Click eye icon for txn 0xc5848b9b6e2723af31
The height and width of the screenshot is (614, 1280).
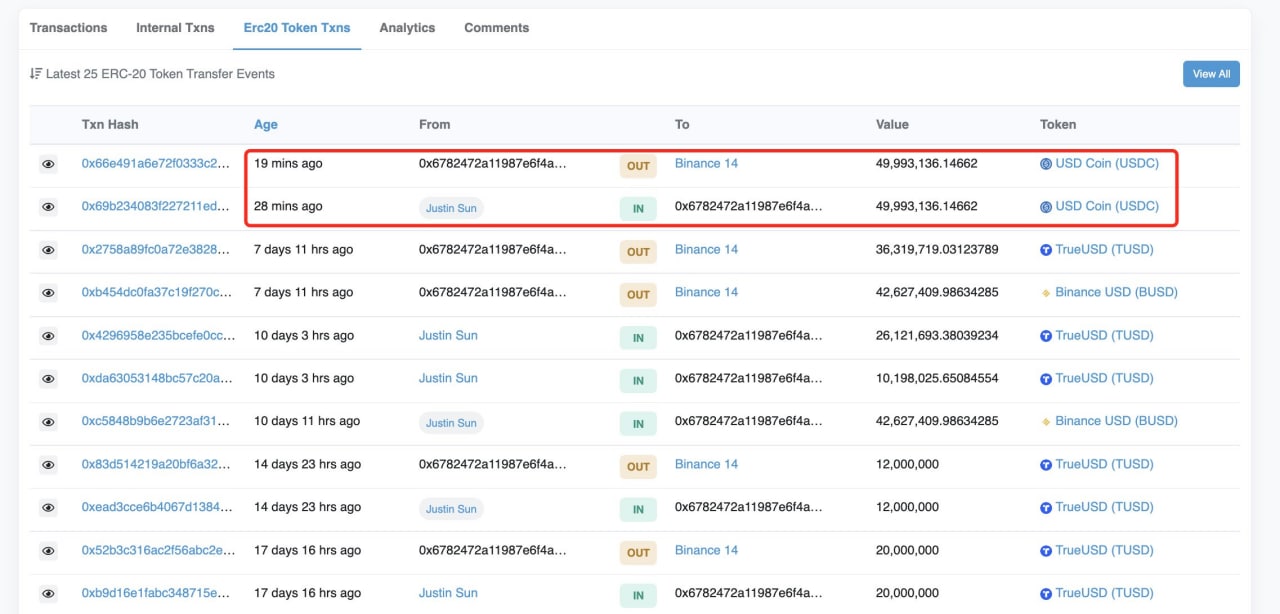pos(48,422)
